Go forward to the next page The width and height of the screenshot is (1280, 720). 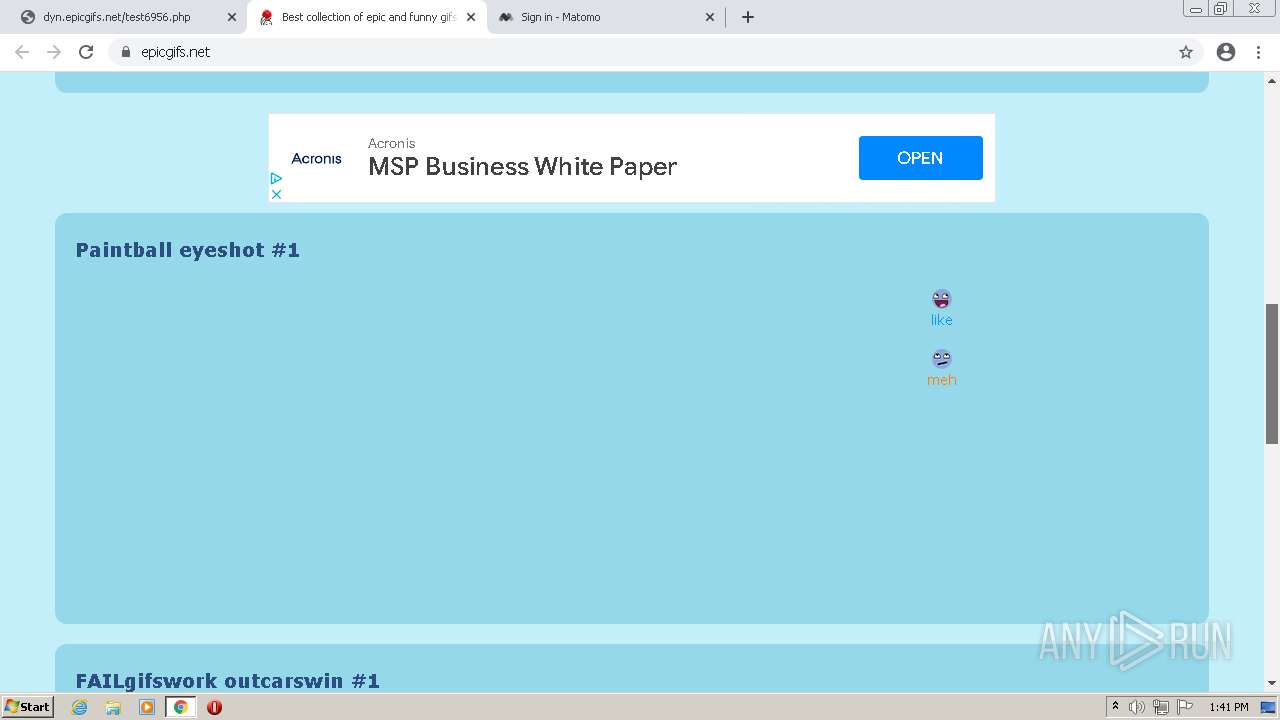[54, 52]
